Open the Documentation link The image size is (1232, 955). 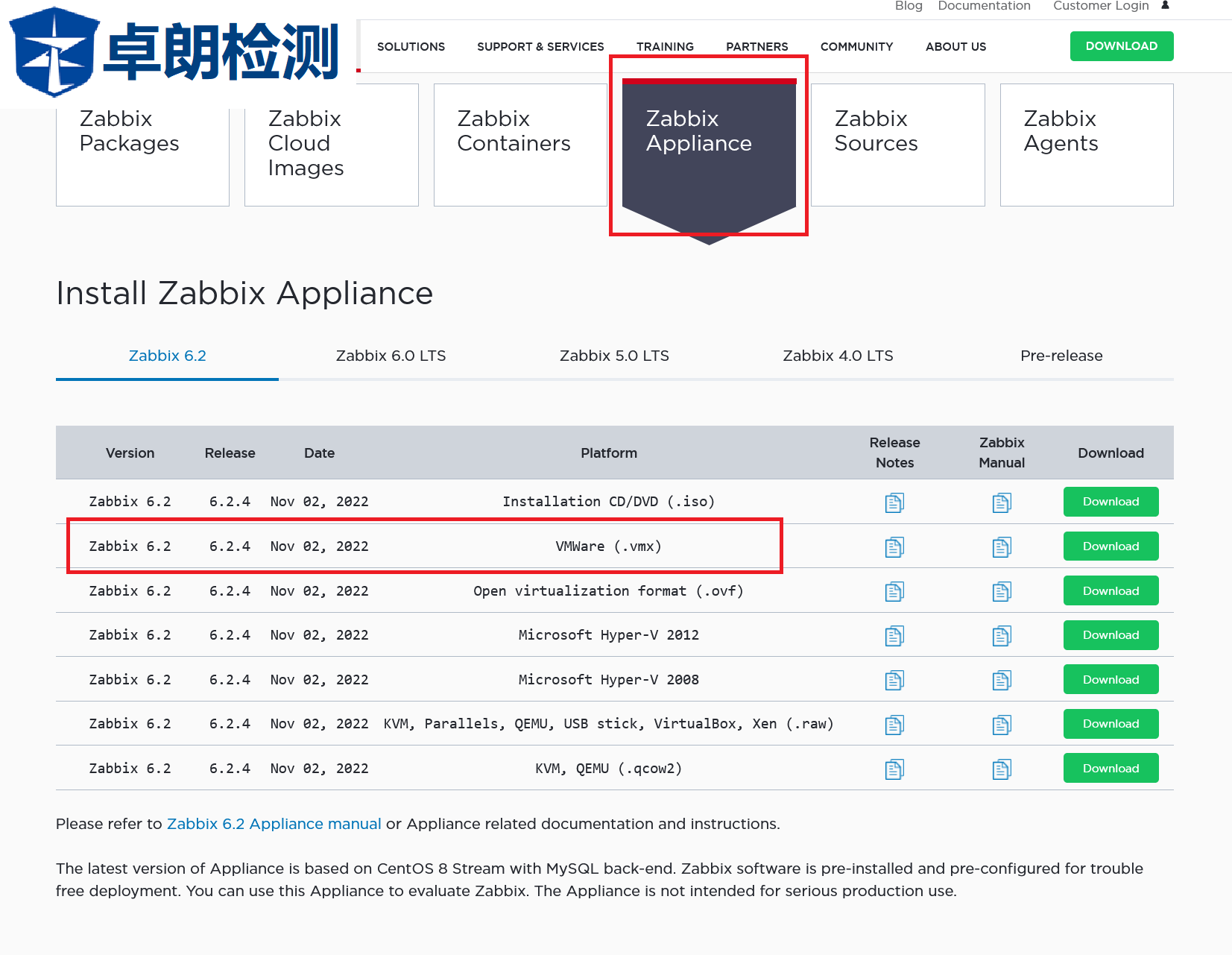pos(984,6)
